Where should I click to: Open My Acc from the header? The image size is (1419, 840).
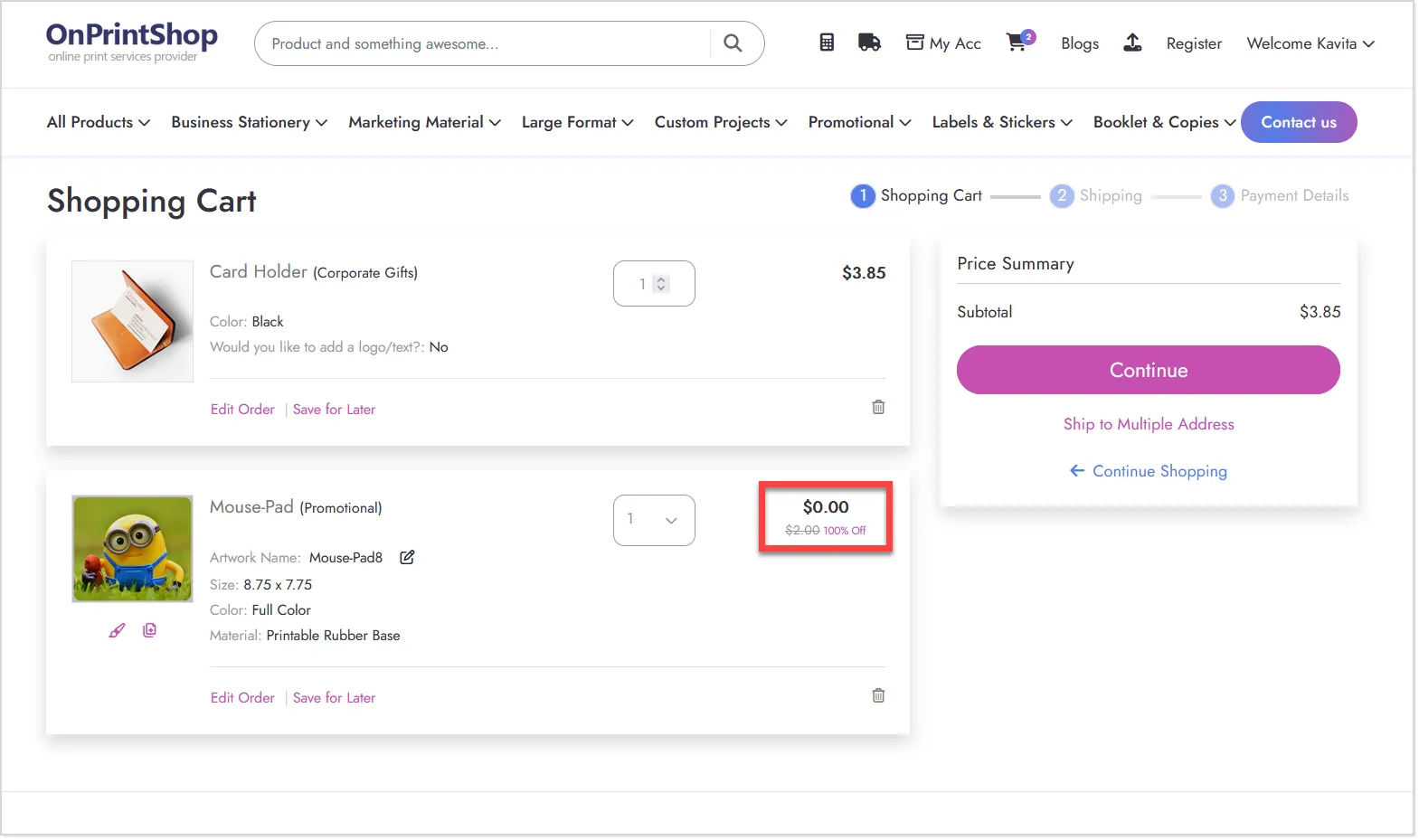tap(943, 43)
